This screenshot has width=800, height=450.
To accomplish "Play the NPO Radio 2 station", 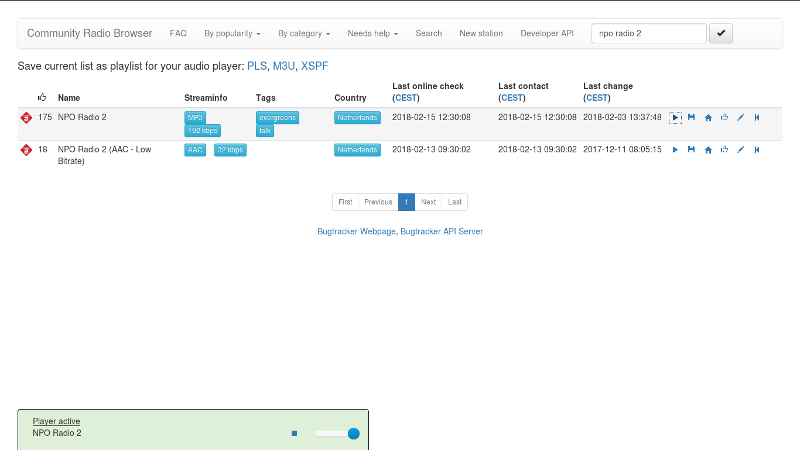I will (x=675, y=118).
